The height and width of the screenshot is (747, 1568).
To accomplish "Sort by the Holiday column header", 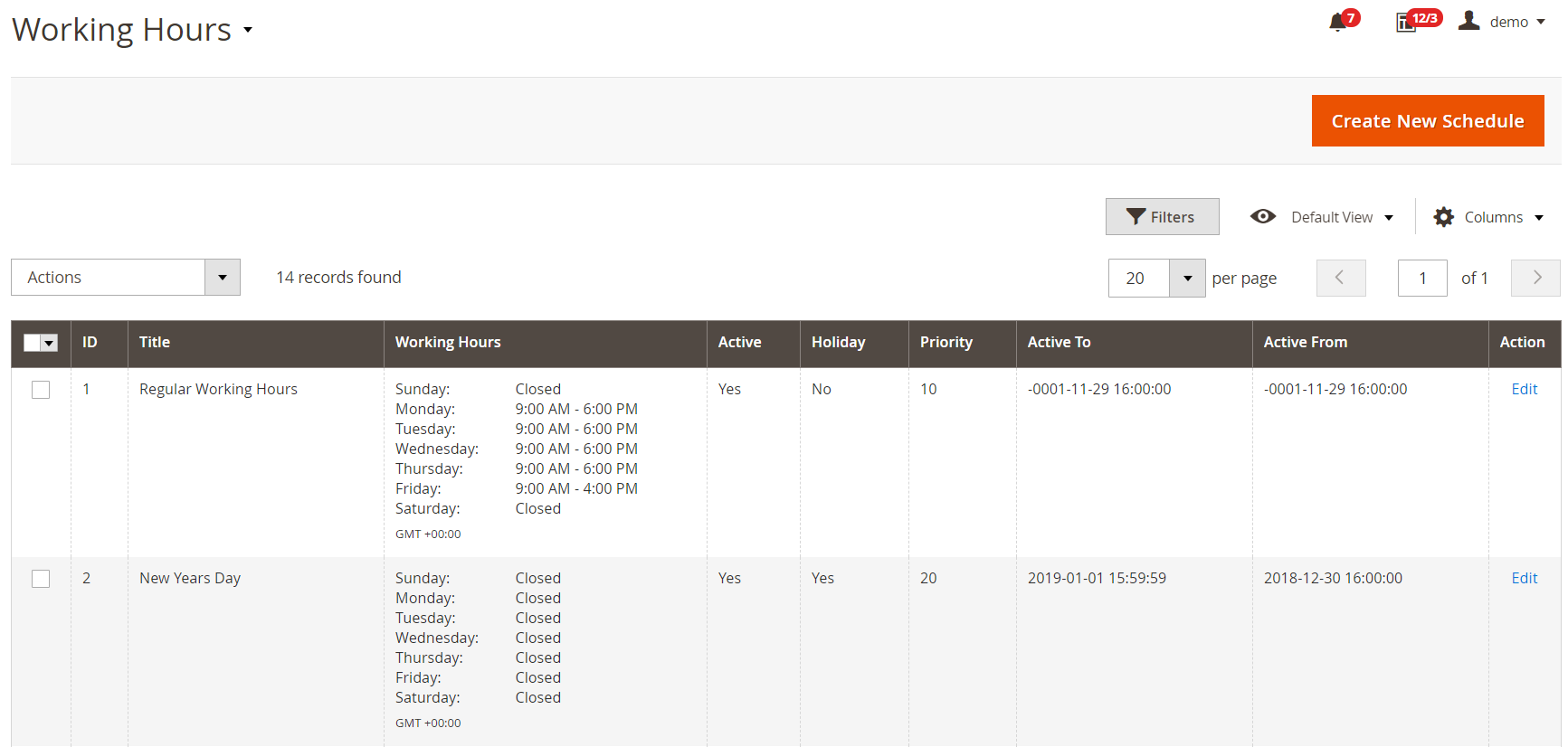I will 838,342.
